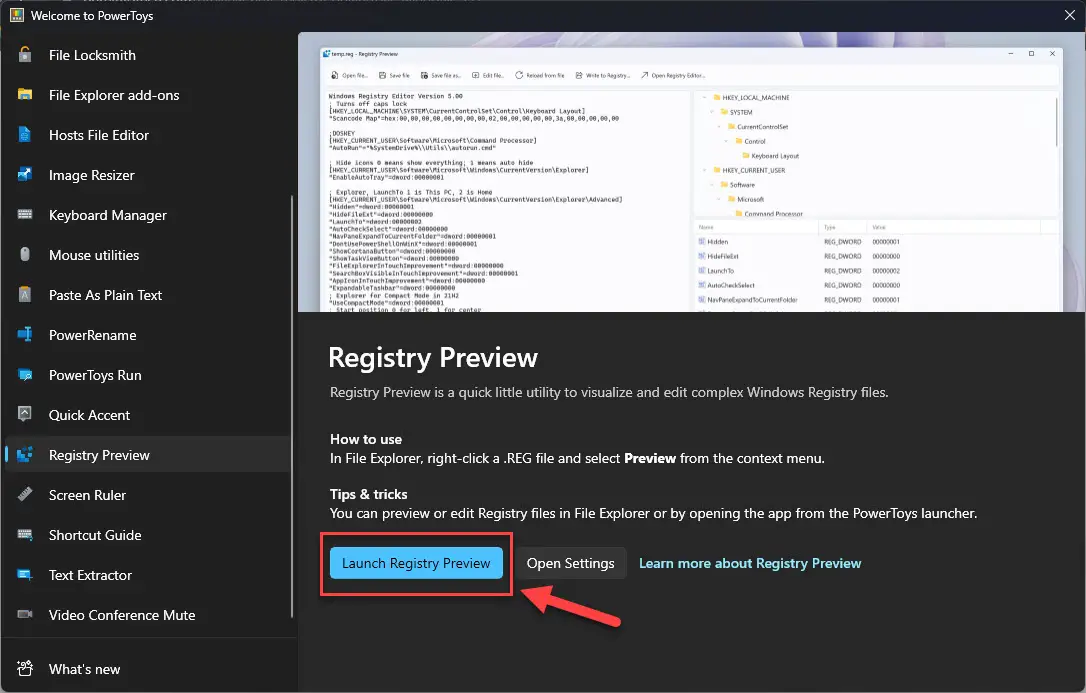Select Paste As Plain Text label
The width and height of the screenshot is (1086, 693).
pyautogui.click(x=105, y=295)
